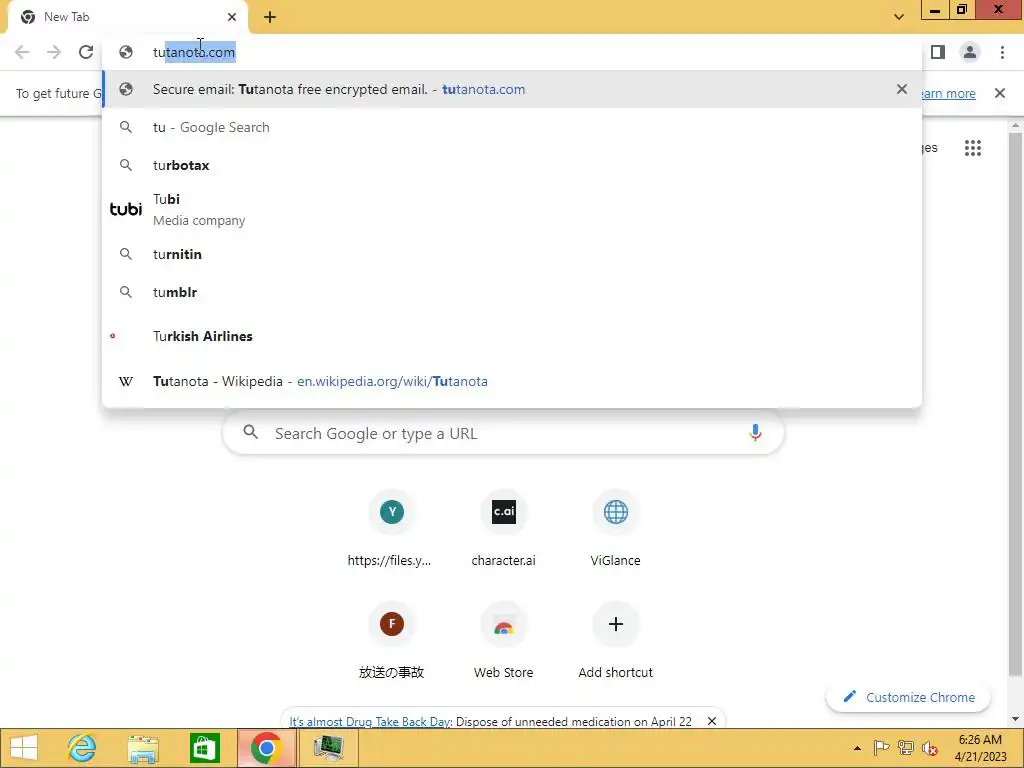Viewport: 1024px width, 768px height.
Task: Toggle the side panel icon
Action: coord(938,52)
